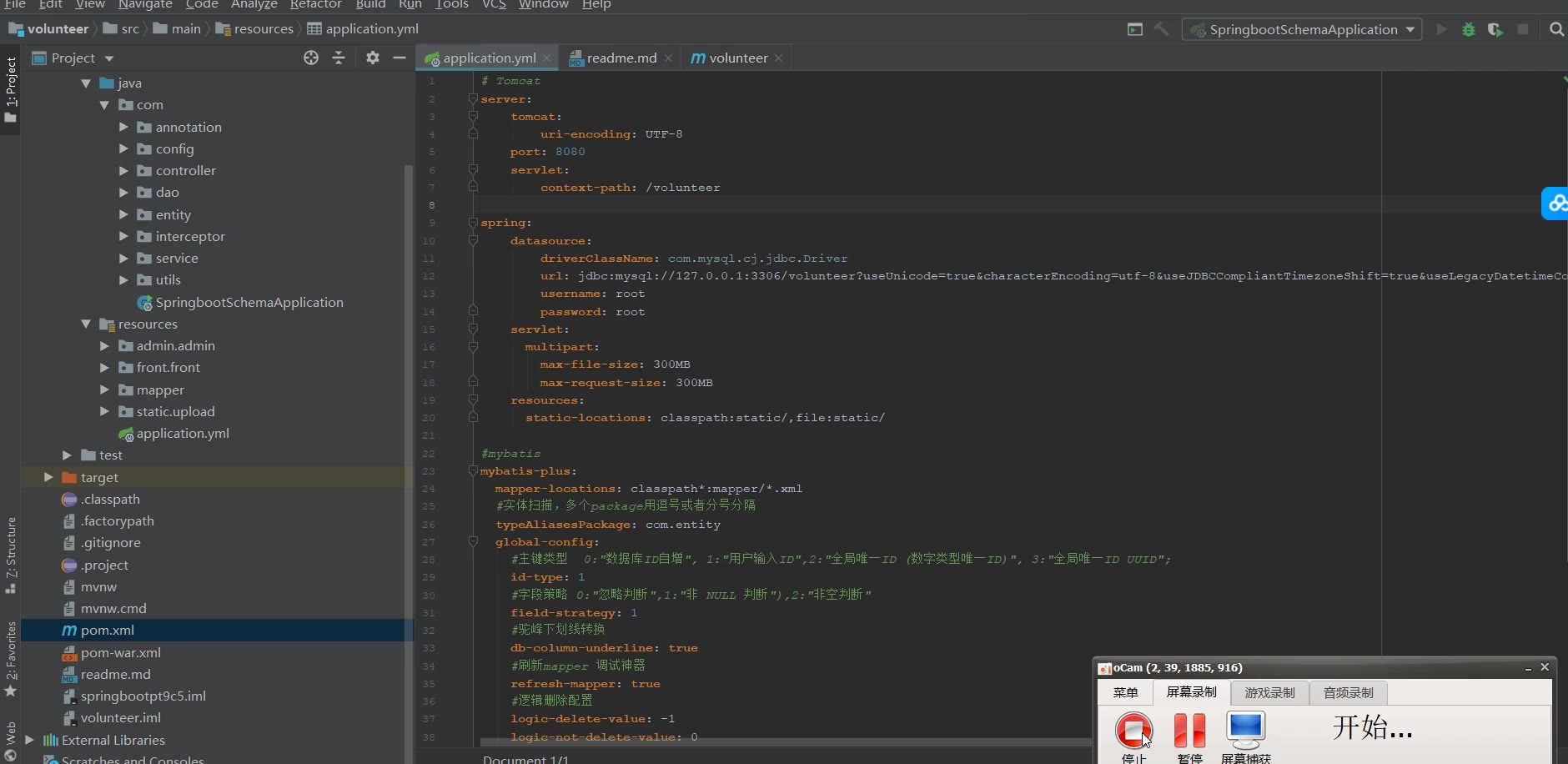The image size is (1568, 764).
Task: Click the Stop run square icon
Action: [x=1523, y=29]
